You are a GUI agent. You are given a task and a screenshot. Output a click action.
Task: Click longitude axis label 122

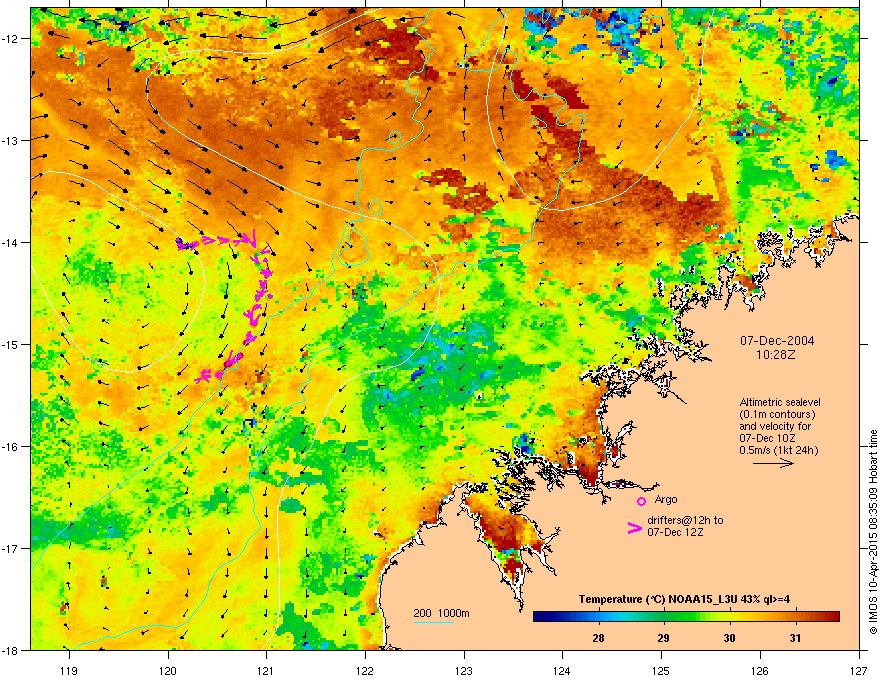(365, 670)
